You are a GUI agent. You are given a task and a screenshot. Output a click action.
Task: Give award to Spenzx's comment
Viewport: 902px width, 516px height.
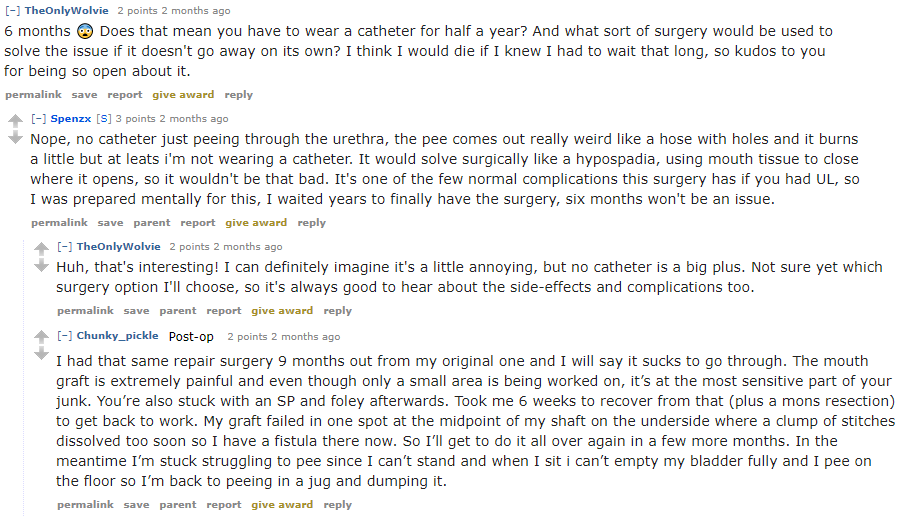(x=256, y=223)
